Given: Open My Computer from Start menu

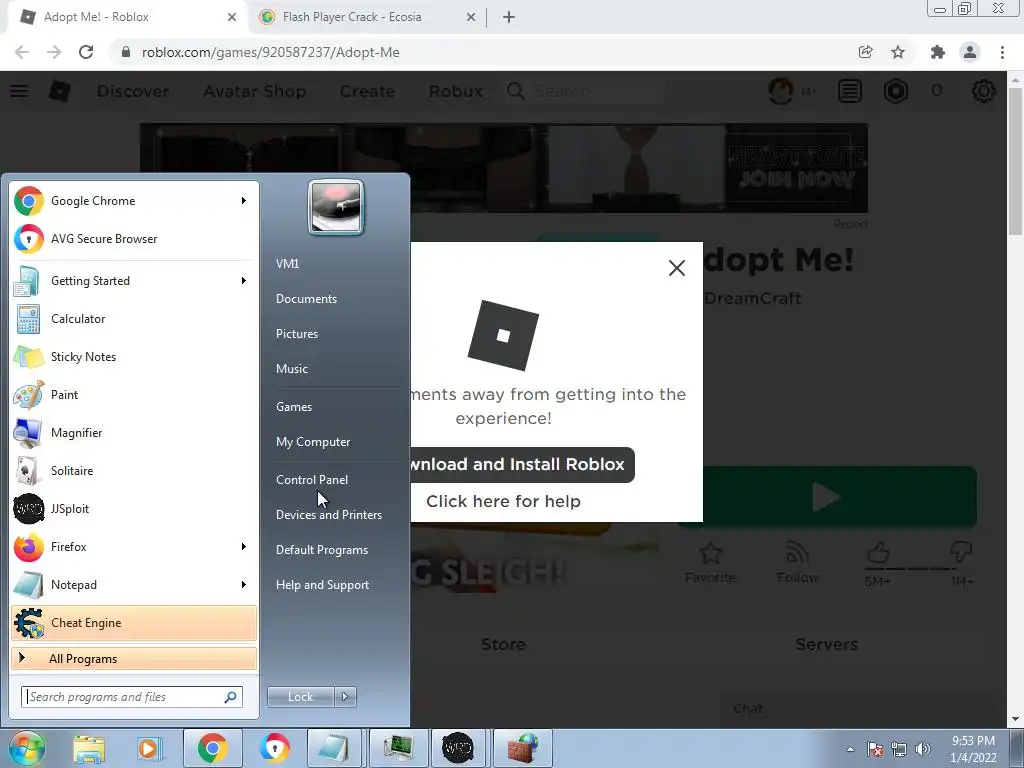Looking at the screenshot, I should 313,441.
